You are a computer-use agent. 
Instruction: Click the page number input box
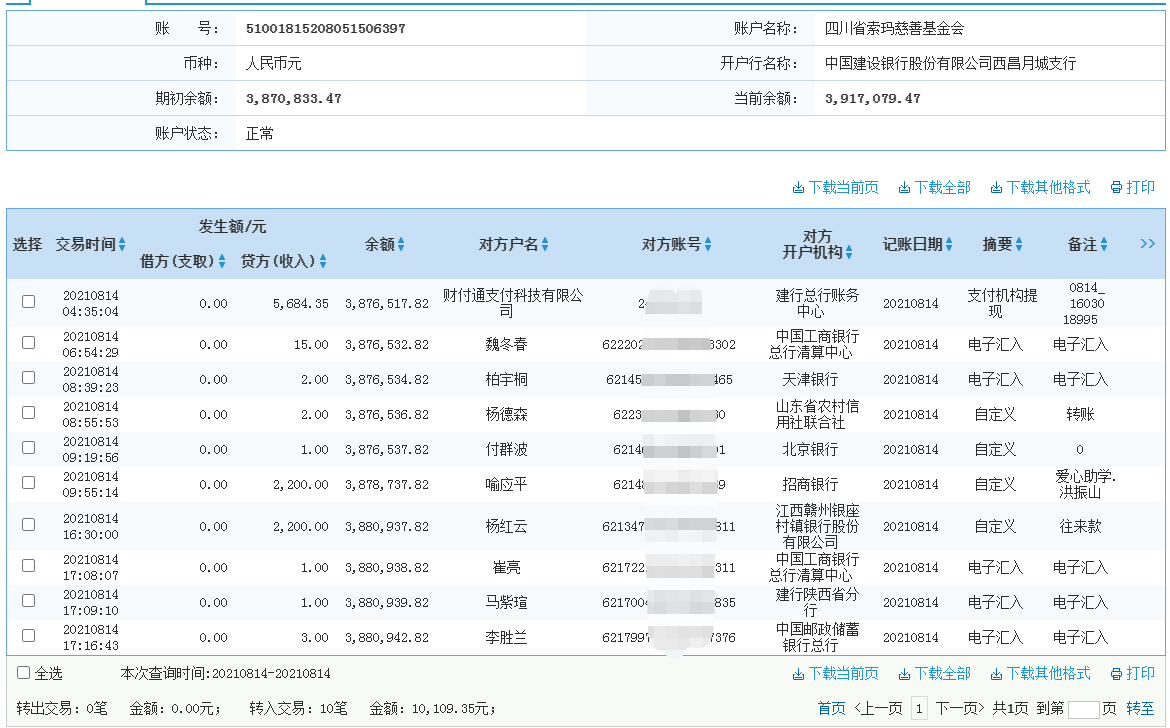pyautogui.click(x=918, y=706)
